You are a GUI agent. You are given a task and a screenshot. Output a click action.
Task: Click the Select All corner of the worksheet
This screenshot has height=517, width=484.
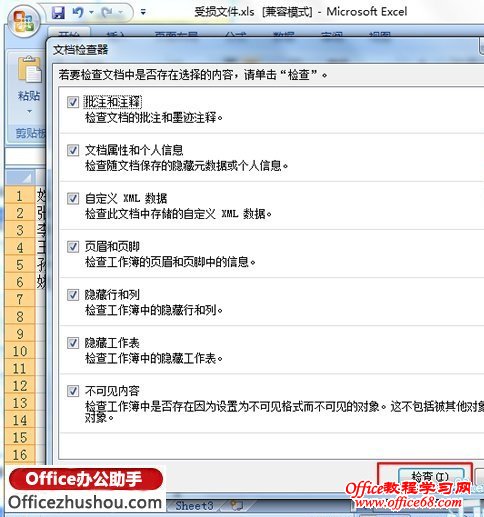pos(20,178)
